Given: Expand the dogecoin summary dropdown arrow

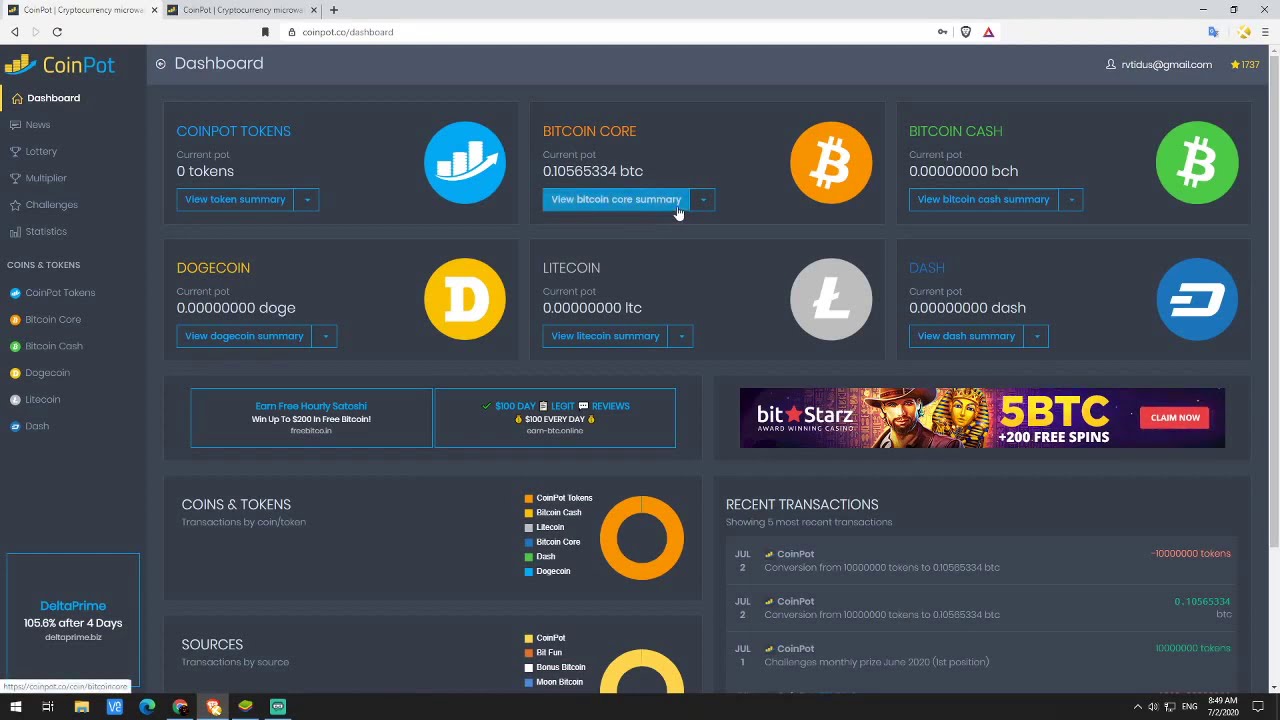Looking at the screenshot, I should [325, 336].
